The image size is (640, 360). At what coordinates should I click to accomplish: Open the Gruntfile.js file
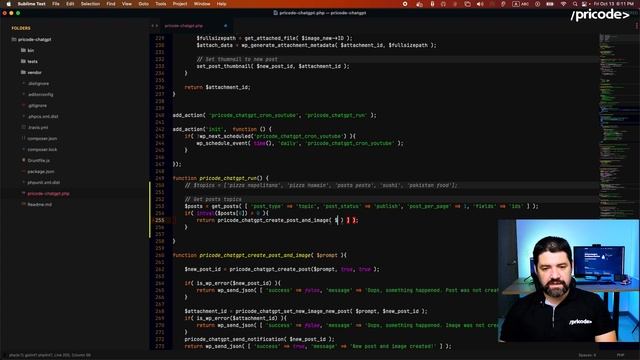[x=39, y=160]
